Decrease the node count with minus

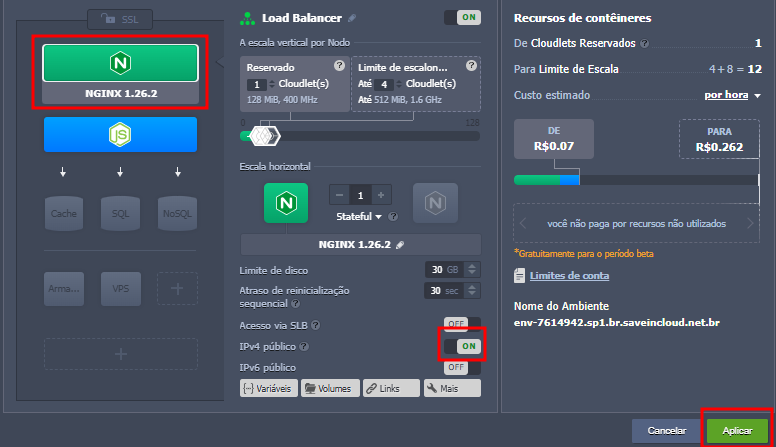340,195
